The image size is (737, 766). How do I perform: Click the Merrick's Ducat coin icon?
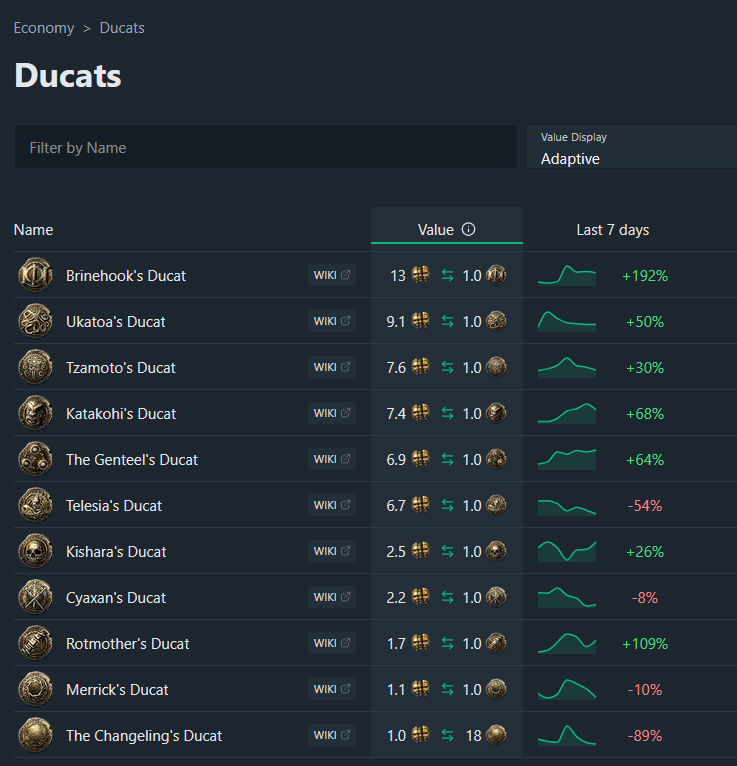point(35,689)
